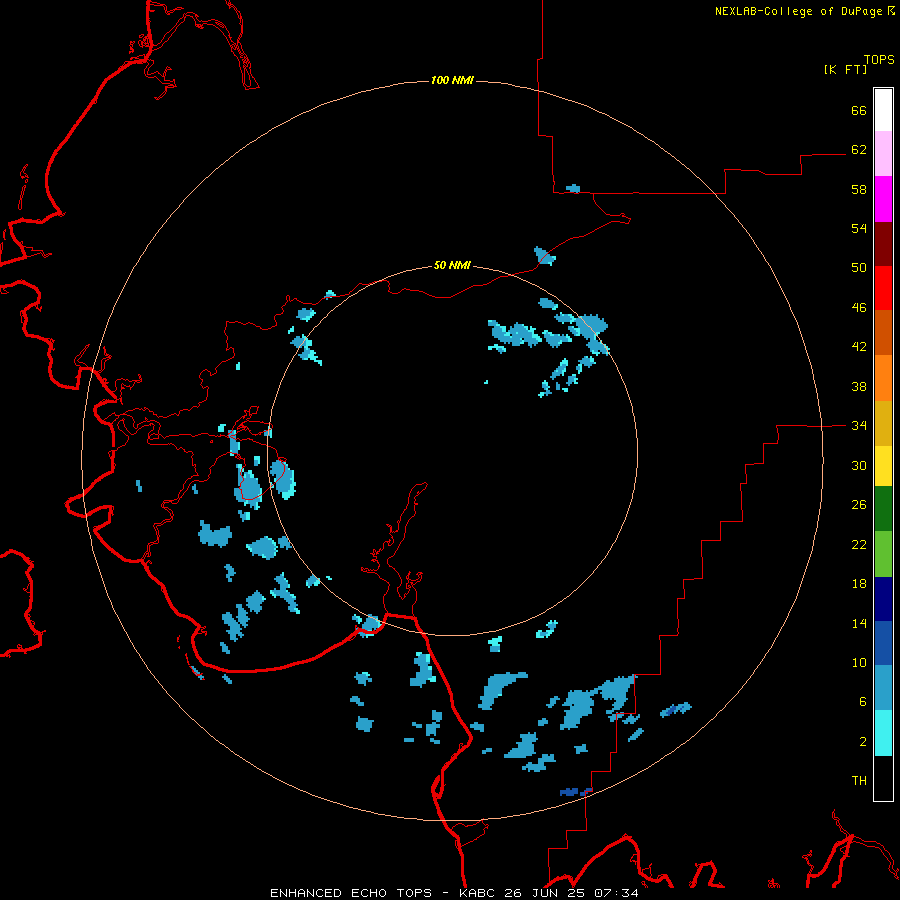The width and height of the screenshot is (900, 900).
Task: Click the legend value 38
Action: [x=859, y=386]
